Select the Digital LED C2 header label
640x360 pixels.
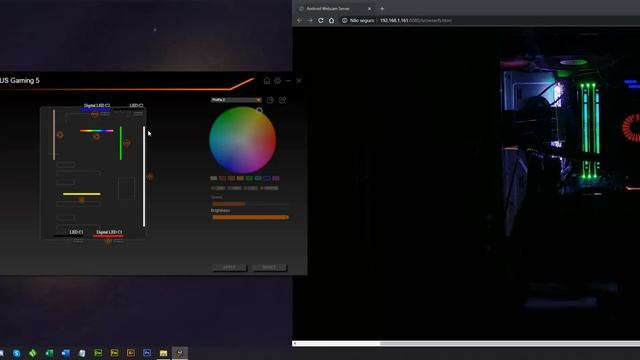(97, 105)
